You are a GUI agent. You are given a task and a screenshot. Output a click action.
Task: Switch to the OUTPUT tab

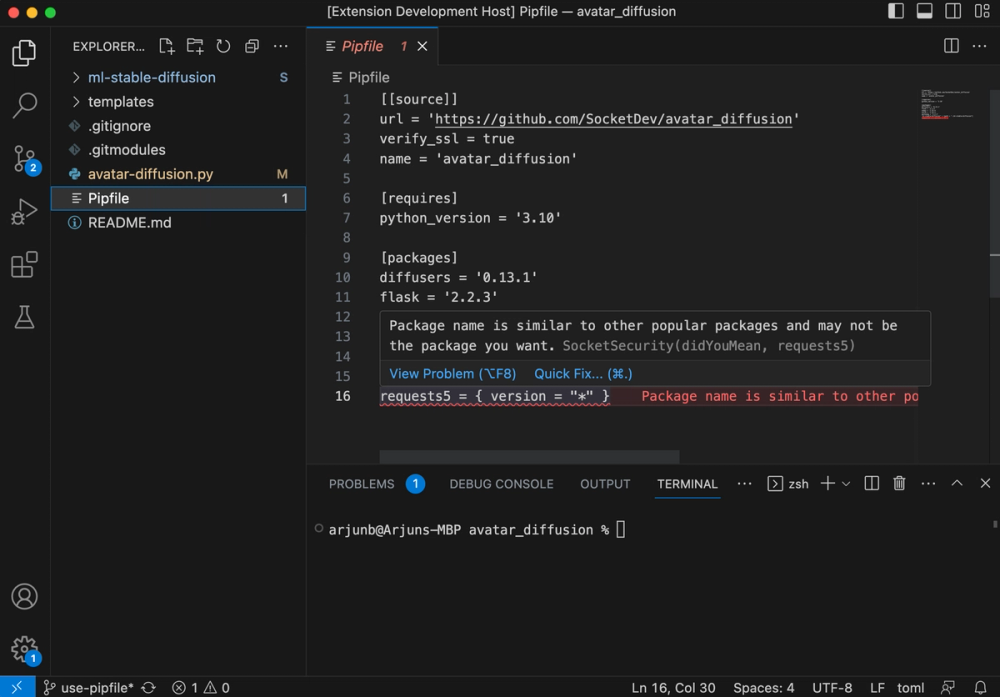point(604,484)
